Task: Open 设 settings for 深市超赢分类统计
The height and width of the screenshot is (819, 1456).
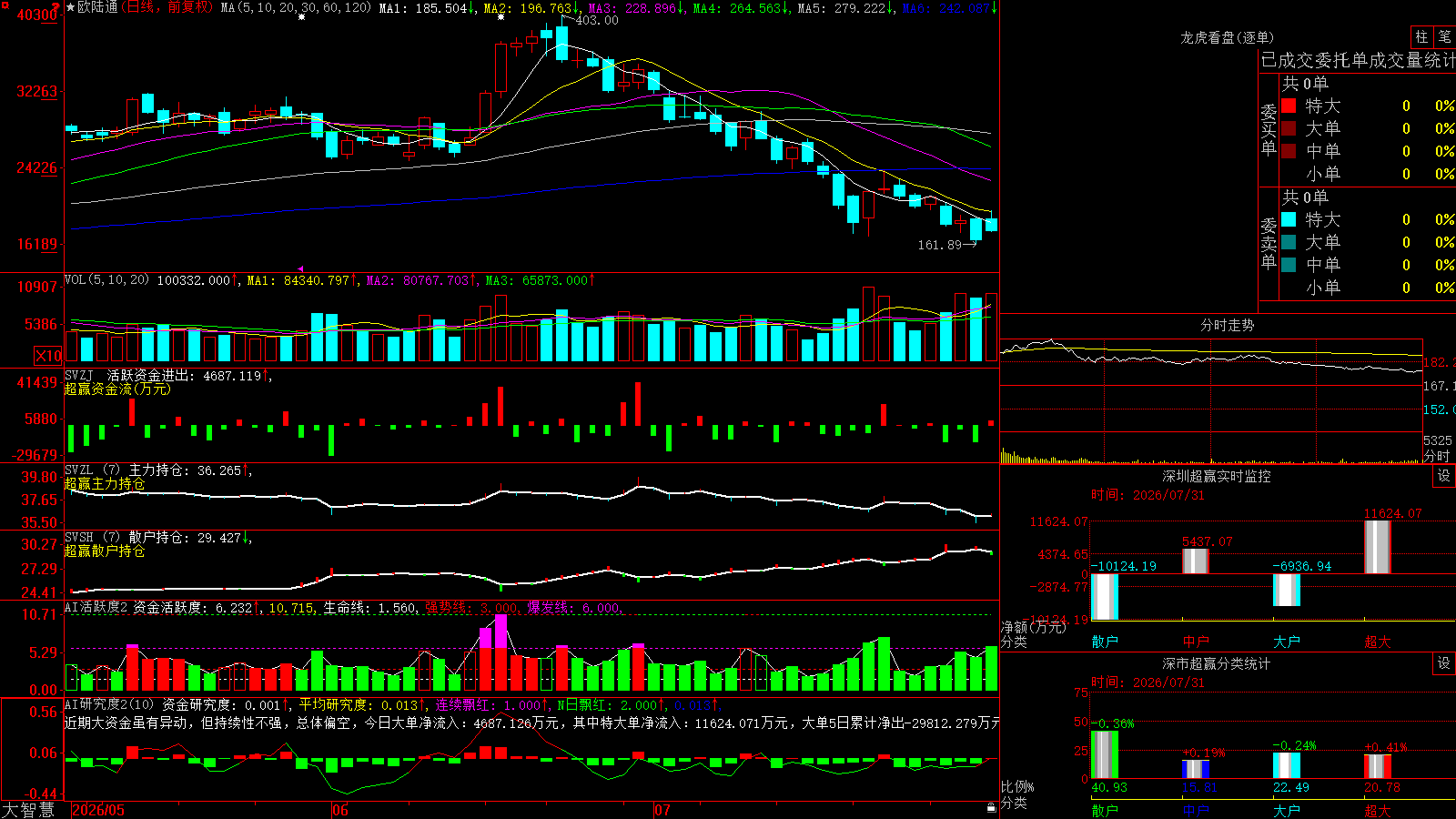Action: point(1444,663)
